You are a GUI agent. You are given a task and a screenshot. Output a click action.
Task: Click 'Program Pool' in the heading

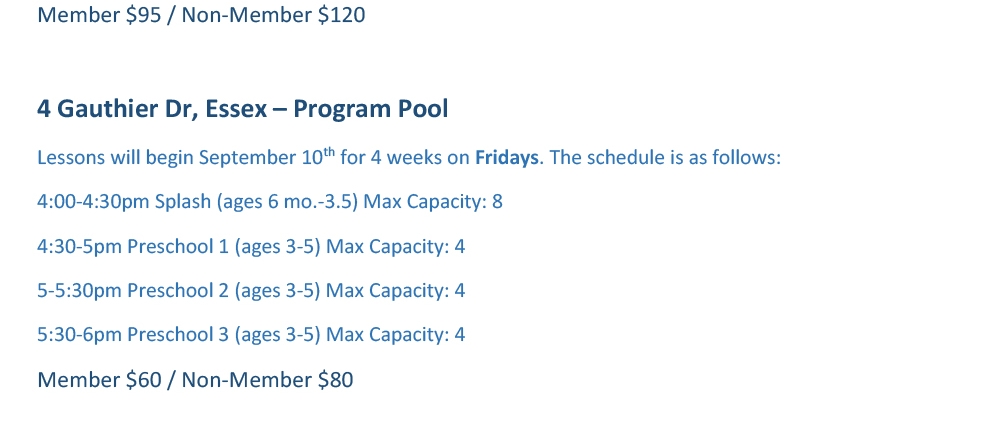pos(371,109)
